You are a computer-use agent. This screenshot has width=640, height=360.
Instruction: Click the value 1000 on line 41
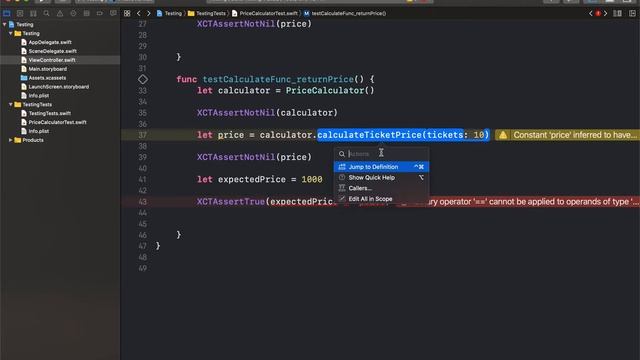tap(312, 180)
